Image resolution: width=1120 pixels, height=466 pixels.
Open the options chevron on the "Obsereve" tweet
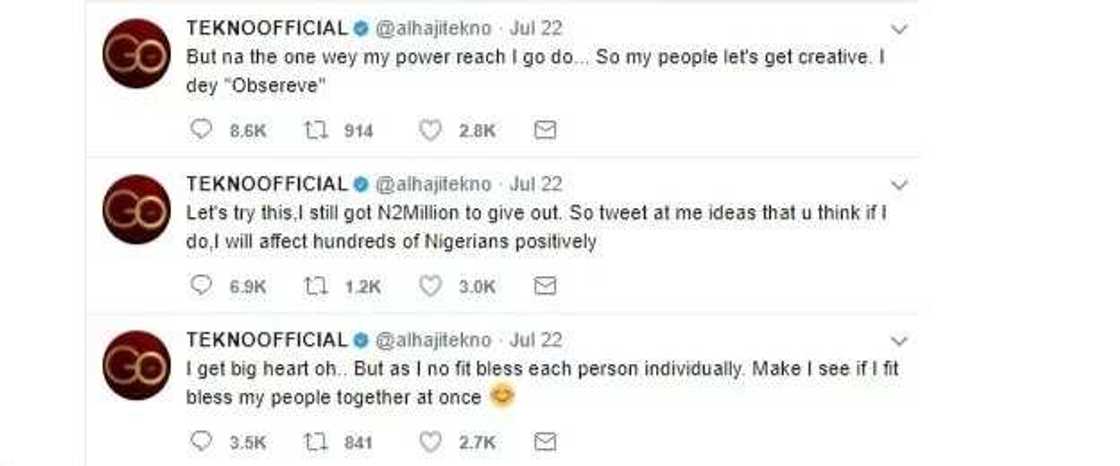[899, 29]
